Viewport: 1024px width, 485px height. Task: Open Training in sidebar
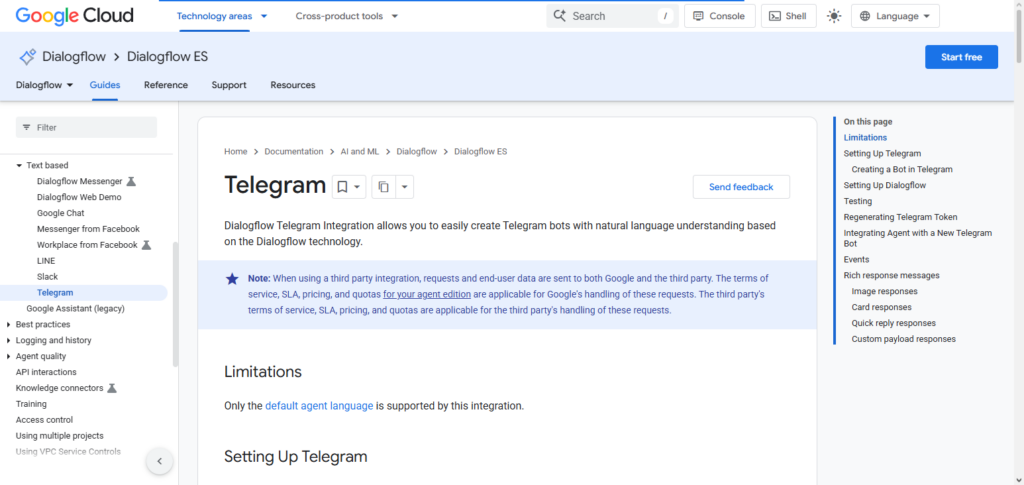click(31, 404)
